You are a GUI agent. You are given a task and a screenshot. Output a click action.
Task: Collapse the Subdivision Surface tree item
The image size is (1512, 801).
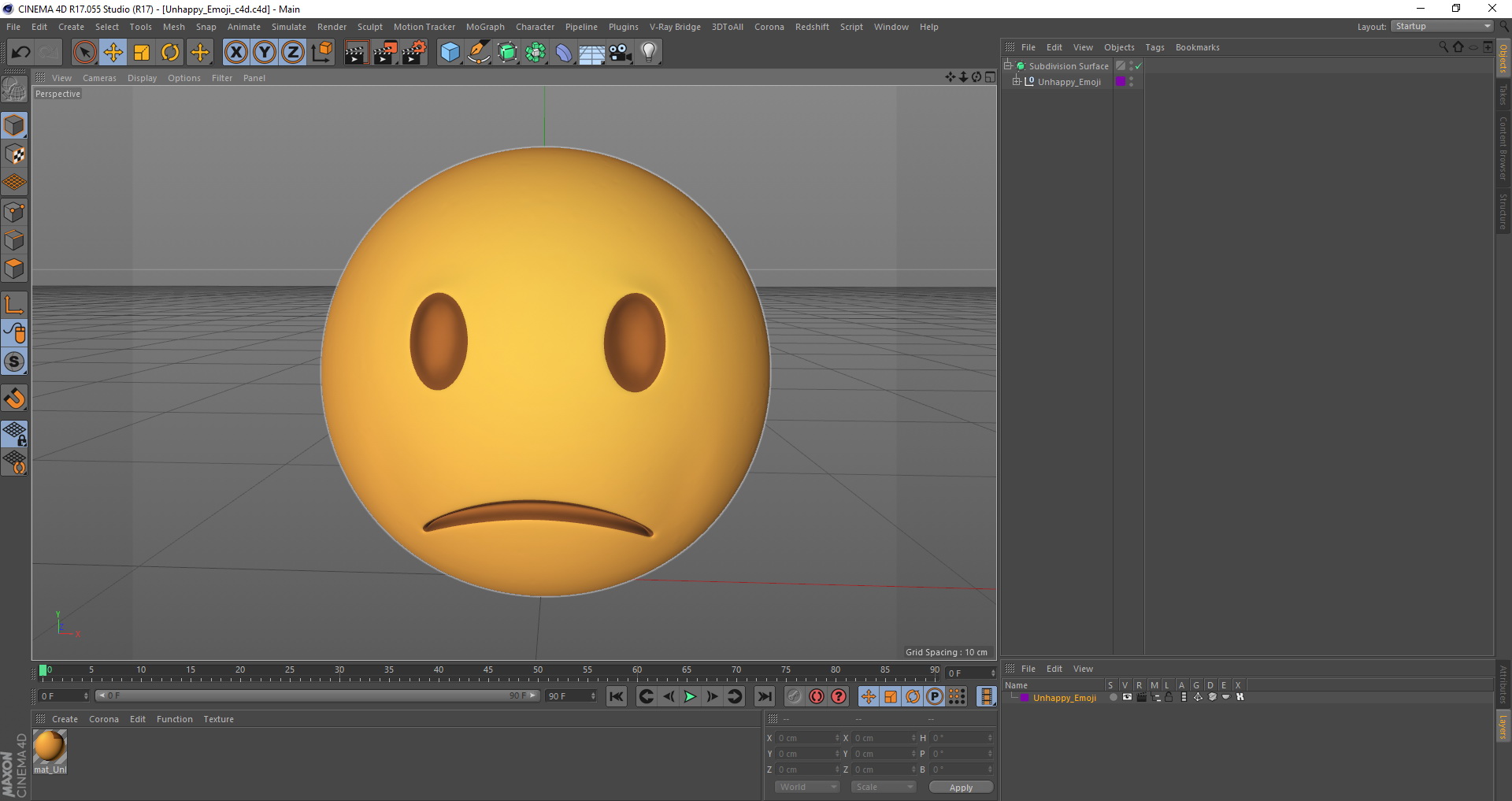[x=1007, y=65]
